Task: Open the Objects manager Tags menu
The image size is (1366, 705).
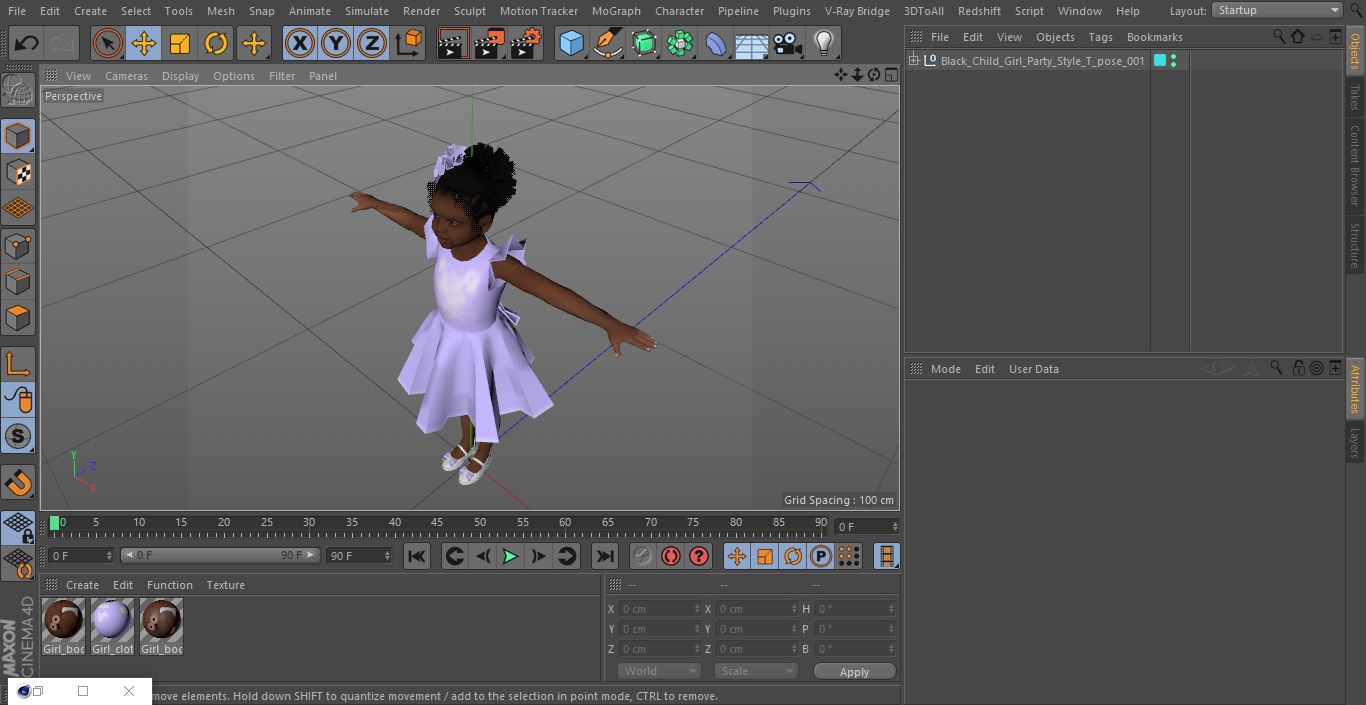Action: pyautogui.click(x=1100, y=37)
